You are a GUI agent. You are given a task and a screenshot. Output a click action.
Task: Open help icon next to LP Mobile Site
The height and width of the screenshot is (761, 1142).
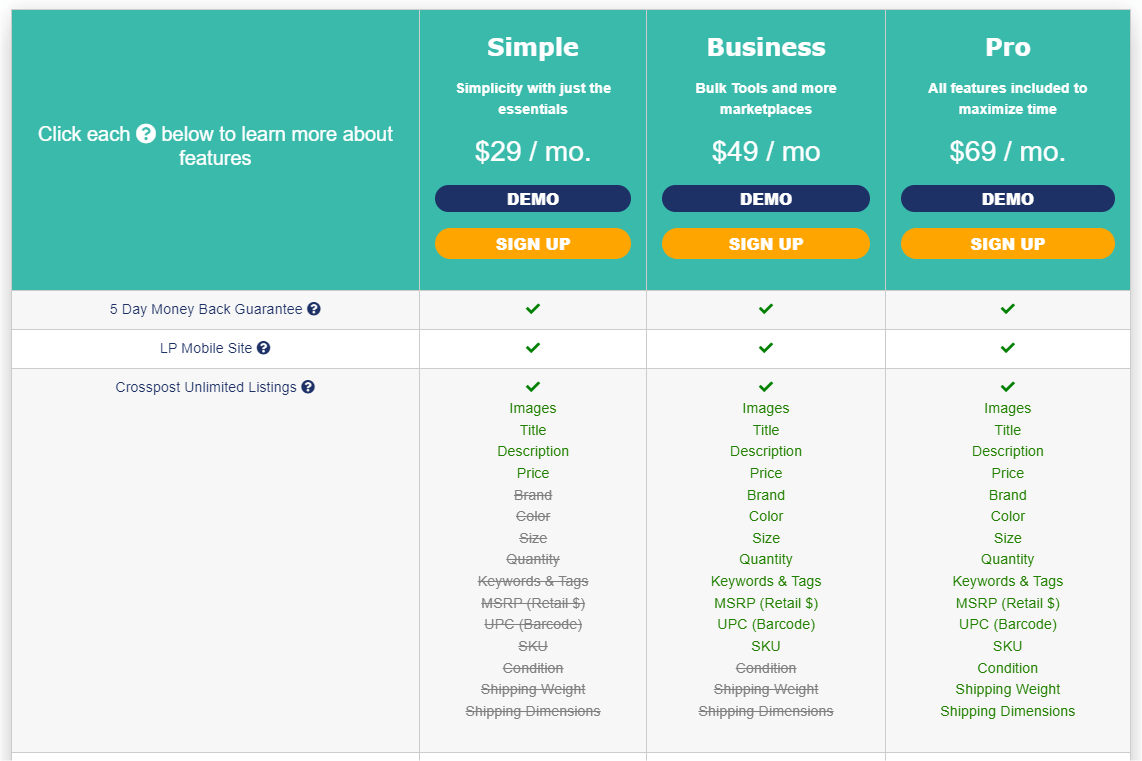264,348
